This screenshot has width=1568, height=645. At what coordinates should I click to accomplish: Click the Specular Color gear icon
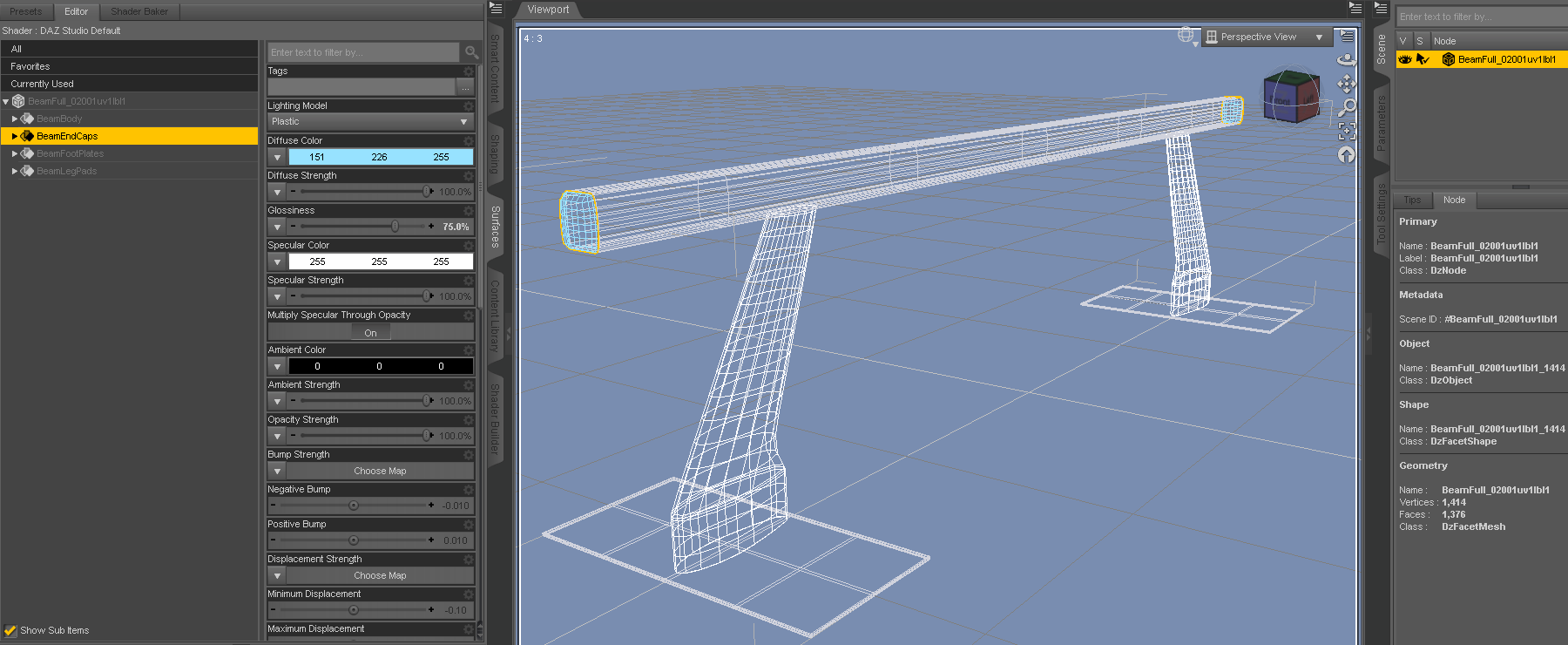tap(469, 246)
